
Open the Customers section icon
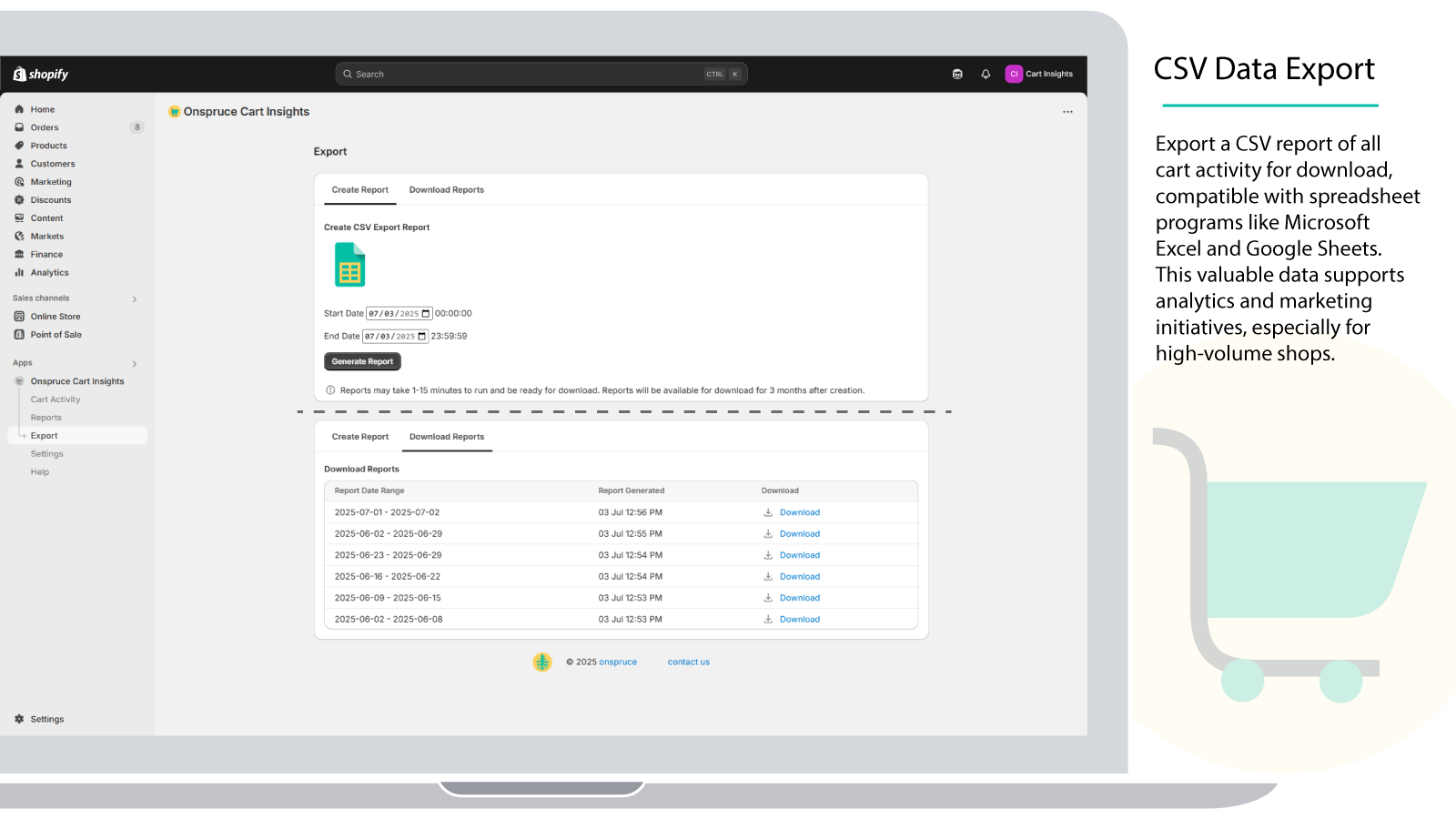click(x=19, y=163)
